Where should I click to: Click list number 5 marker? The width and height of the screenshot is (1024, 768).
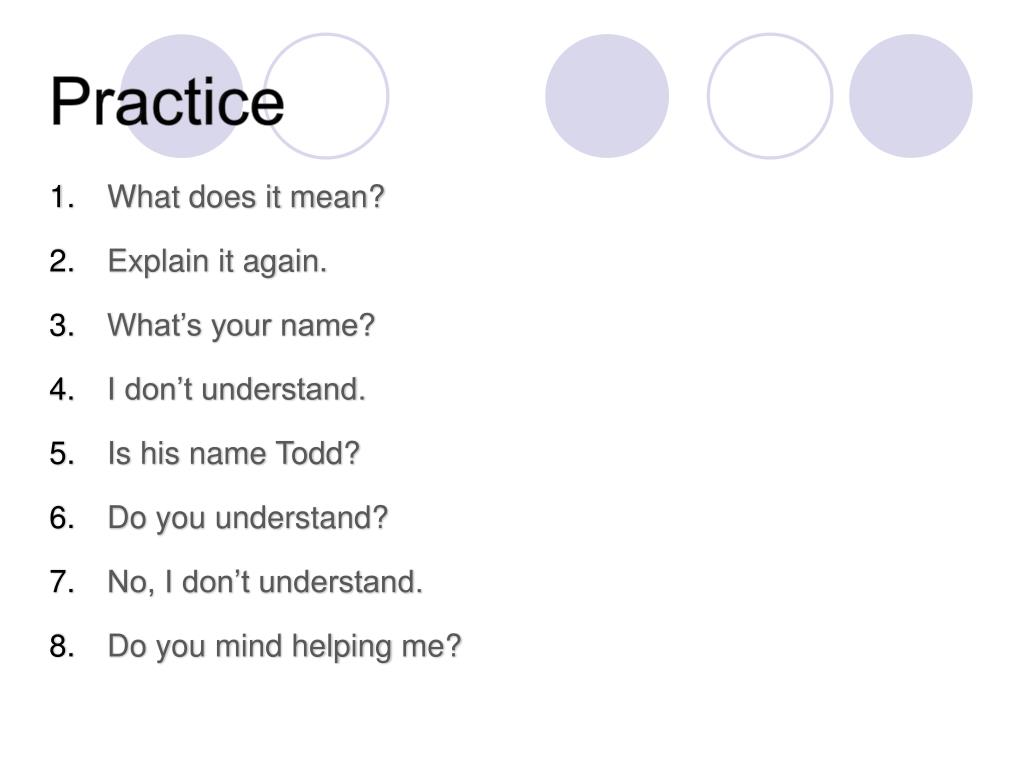click(62, 454)
